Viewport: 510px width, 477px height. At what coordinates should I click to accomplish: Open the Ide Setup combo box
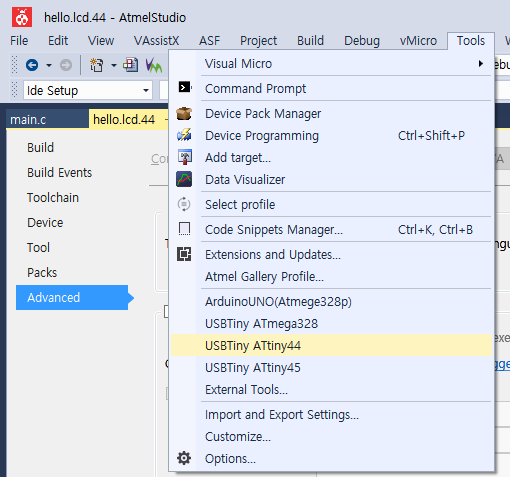point(88,90)
